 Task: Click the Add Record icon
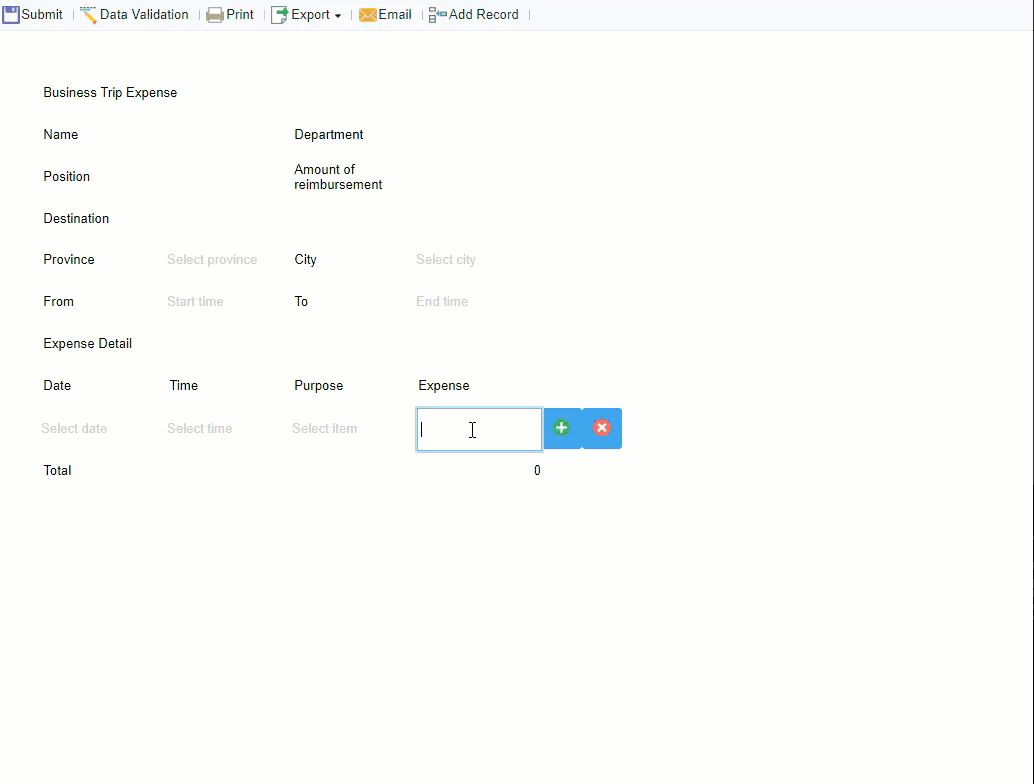(437, 15)
